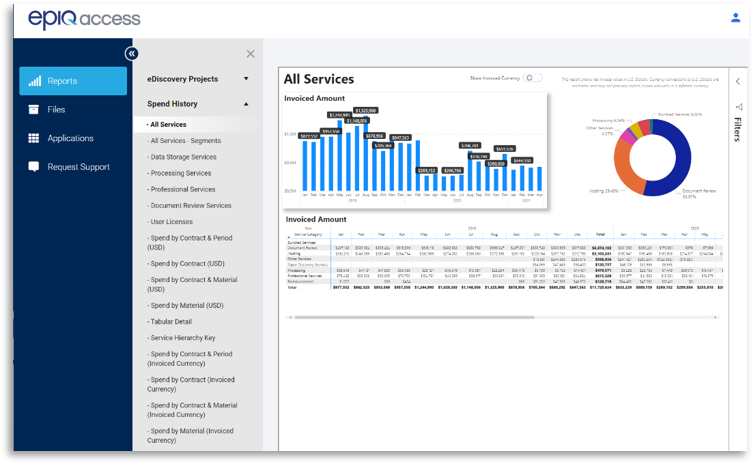
Task: Open Tabular Detail report
Action: 171,322
